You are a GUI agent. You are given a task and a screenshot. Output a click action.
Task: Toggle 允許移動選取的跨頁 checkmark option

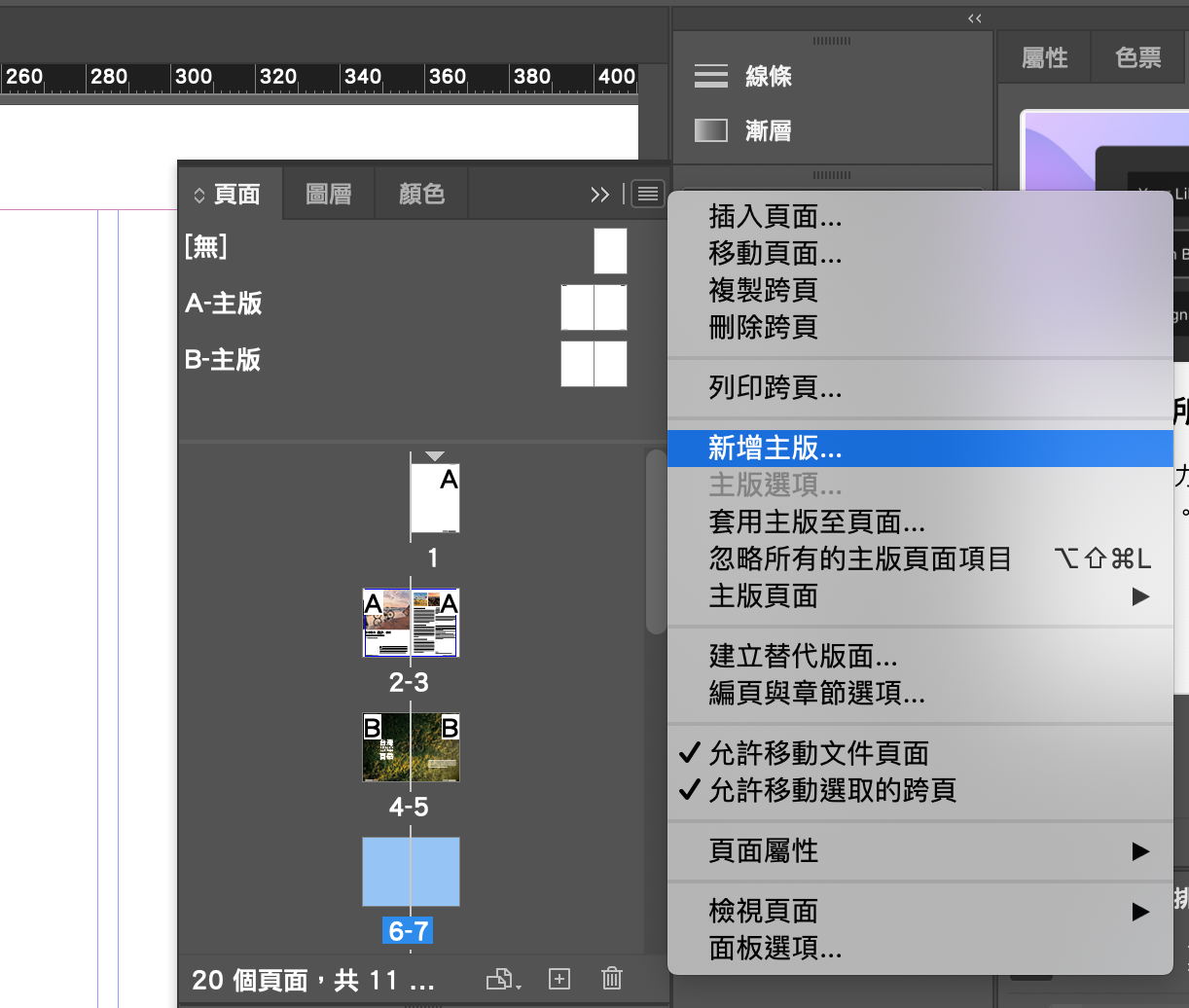pos(832,790)
